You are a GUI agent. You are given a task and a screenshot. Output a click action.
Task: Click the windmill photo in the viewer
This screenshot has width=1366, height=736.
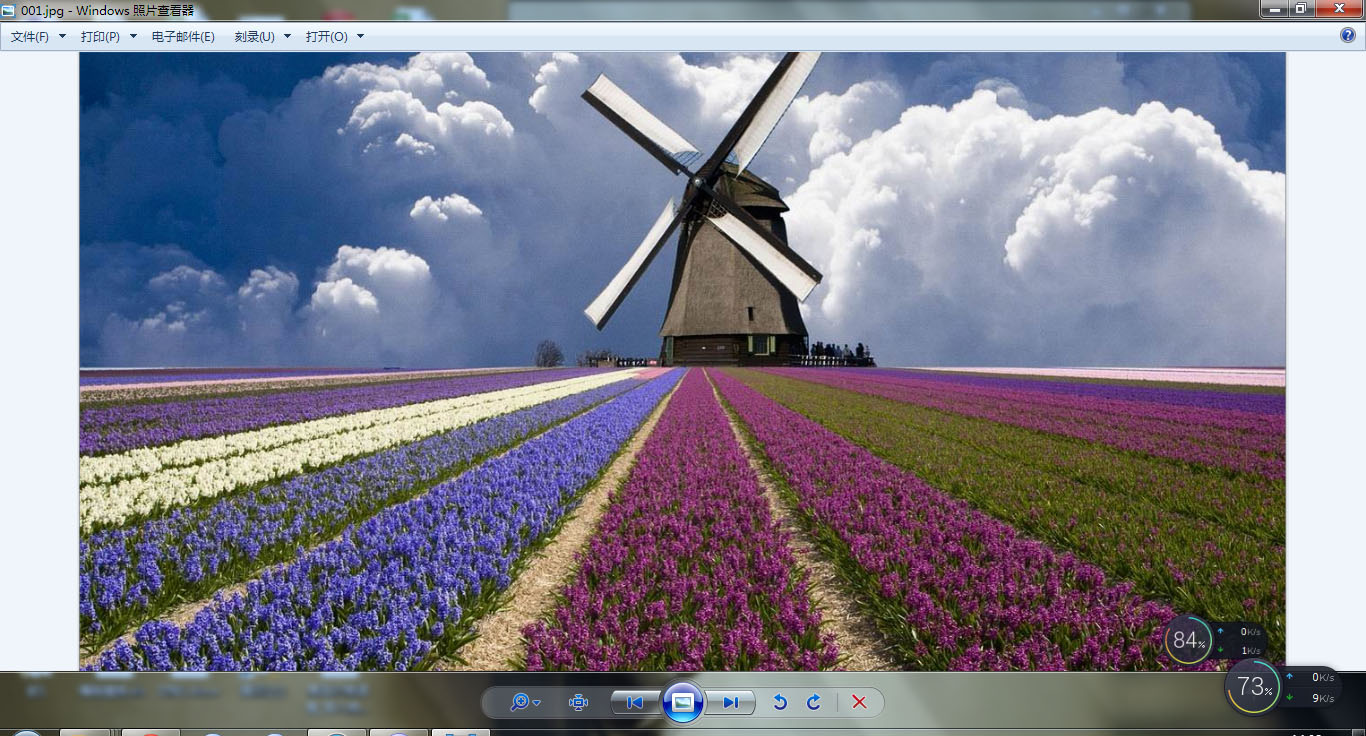click(682, 360)
